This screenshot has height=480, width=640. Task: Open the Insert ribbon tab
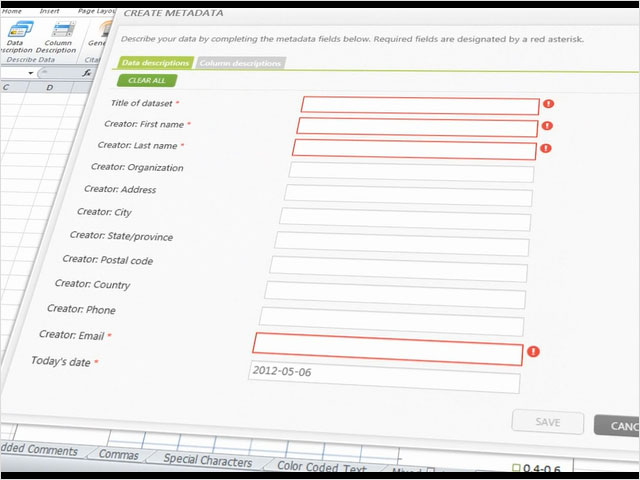[x=49, y=11]
